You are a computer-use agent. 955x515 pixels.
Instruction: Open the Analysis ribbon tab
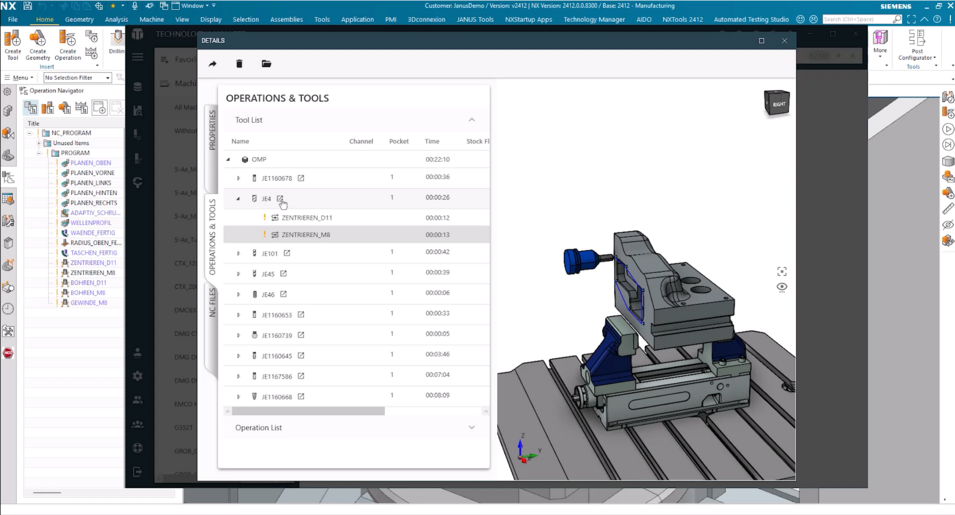(x=116, y=19)
